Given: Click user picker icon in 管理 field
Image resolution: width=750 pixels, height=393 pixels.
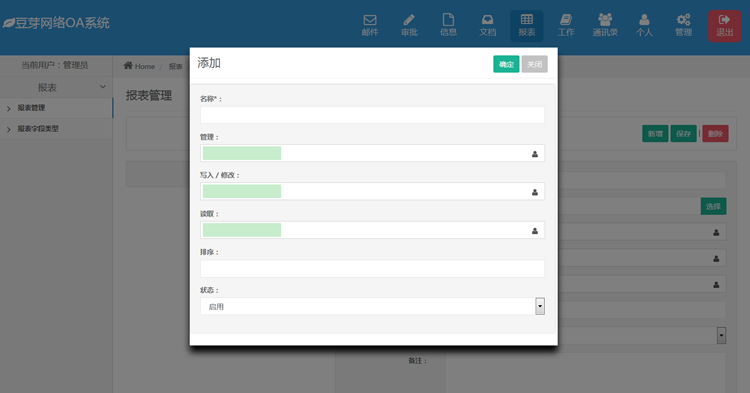Looking at the screenshot, I should 535,154.
